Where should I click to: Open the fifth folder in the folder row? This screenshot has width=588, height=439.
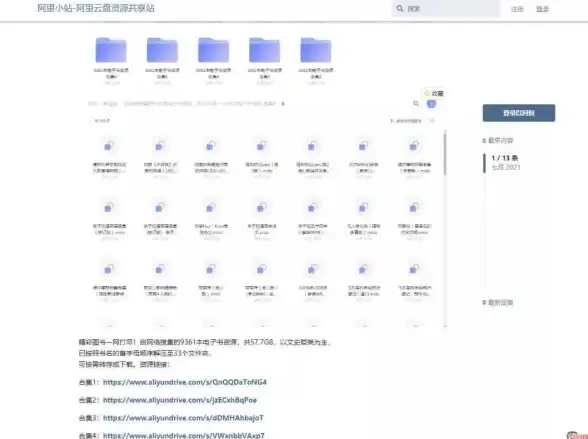point(316,50)
